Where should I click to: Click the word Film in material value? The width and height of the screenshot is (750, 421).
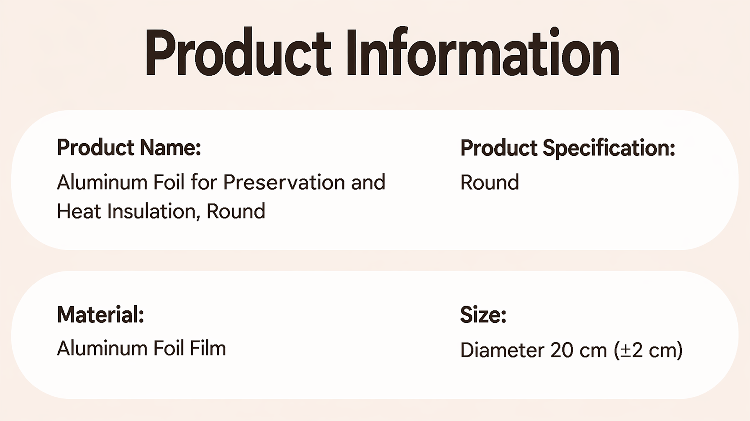[208, 348]
